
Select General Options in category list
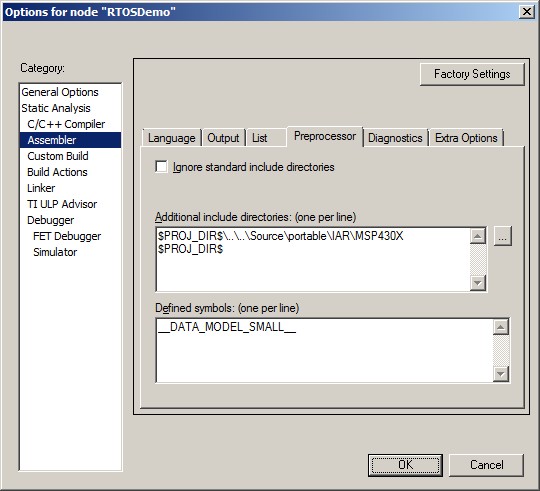click(60, 92)
